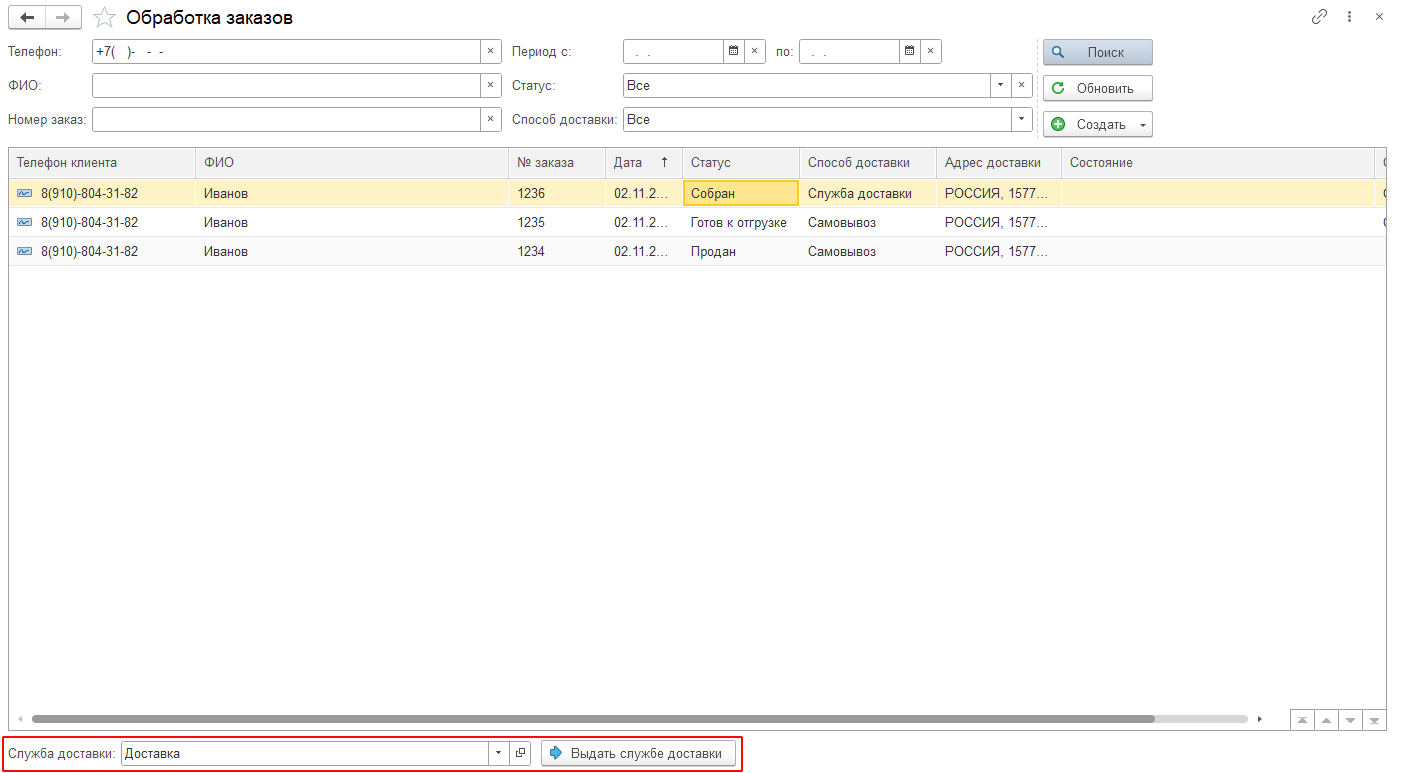Click the Обновить button
The width and height of the screenshot is (1401, 773).
pos(1098,88)
